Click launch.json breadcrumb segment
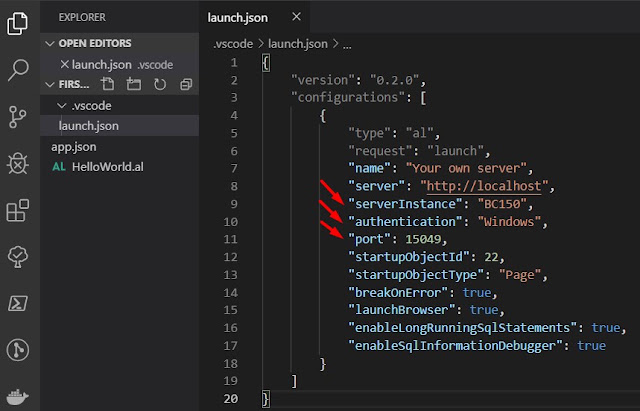Image resolution: width=640 pixels, height=411 pixels. [x=298, y=44]
